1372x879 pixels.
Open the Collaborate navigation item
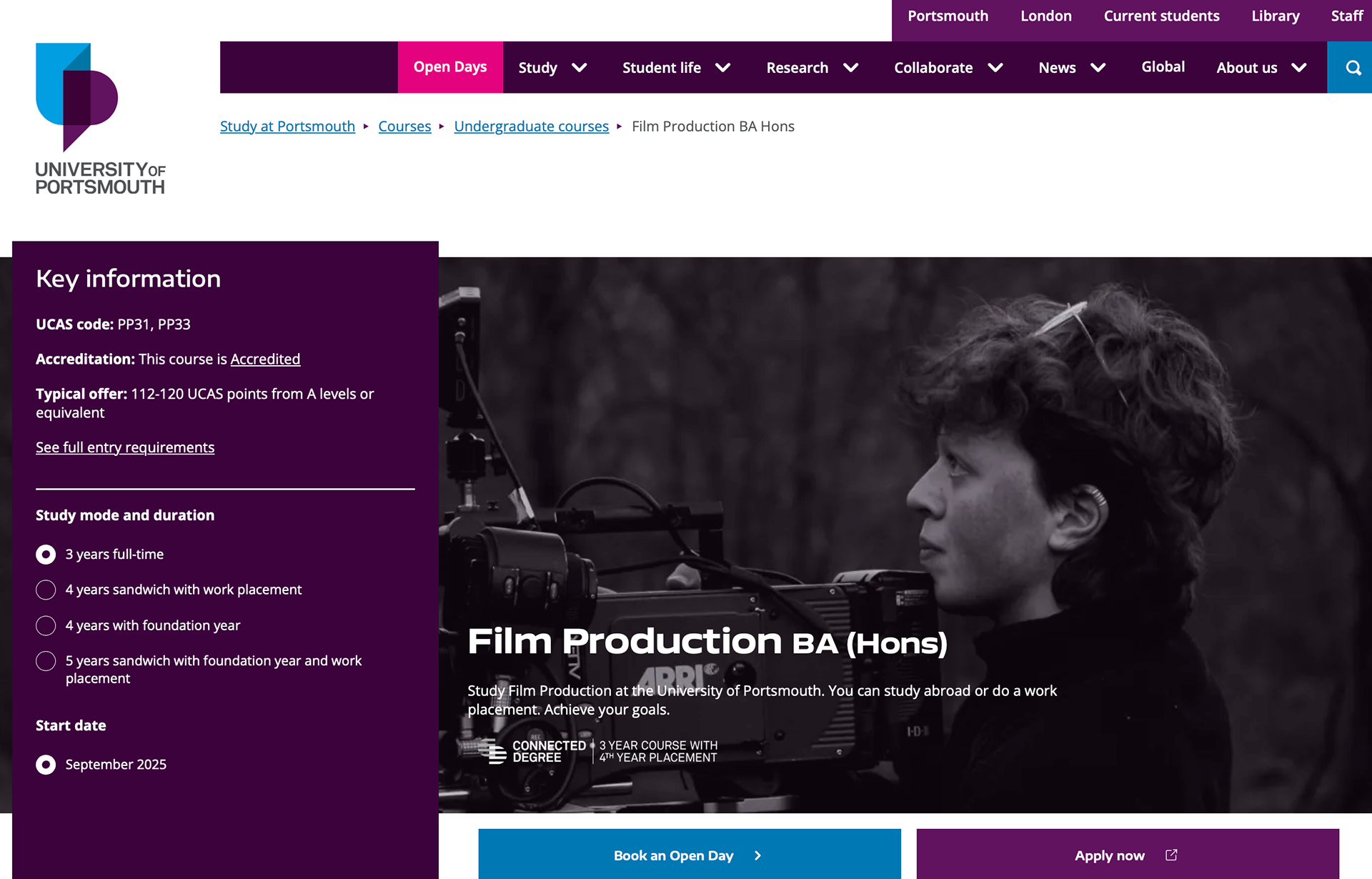[933, 68]
